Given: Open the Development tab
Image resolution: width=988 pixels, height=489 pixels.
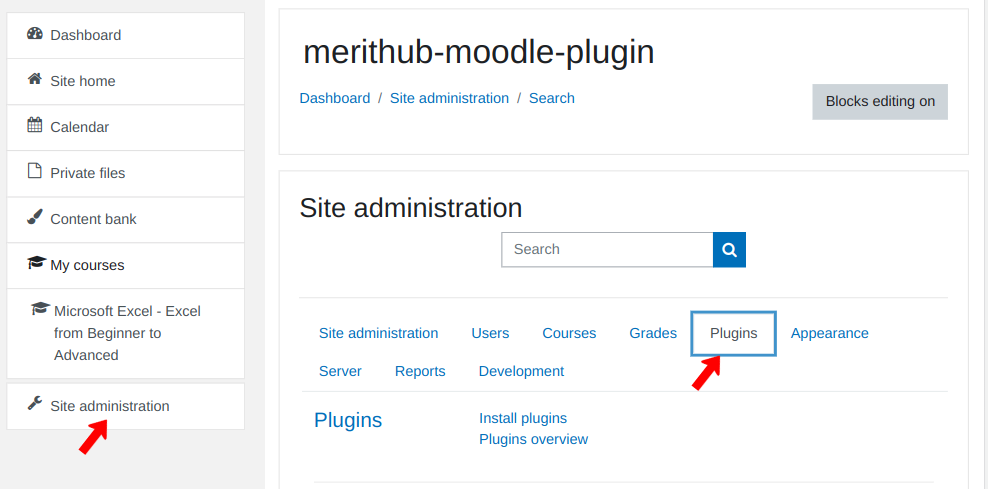Looking at the screenshot, I should 521,371.
